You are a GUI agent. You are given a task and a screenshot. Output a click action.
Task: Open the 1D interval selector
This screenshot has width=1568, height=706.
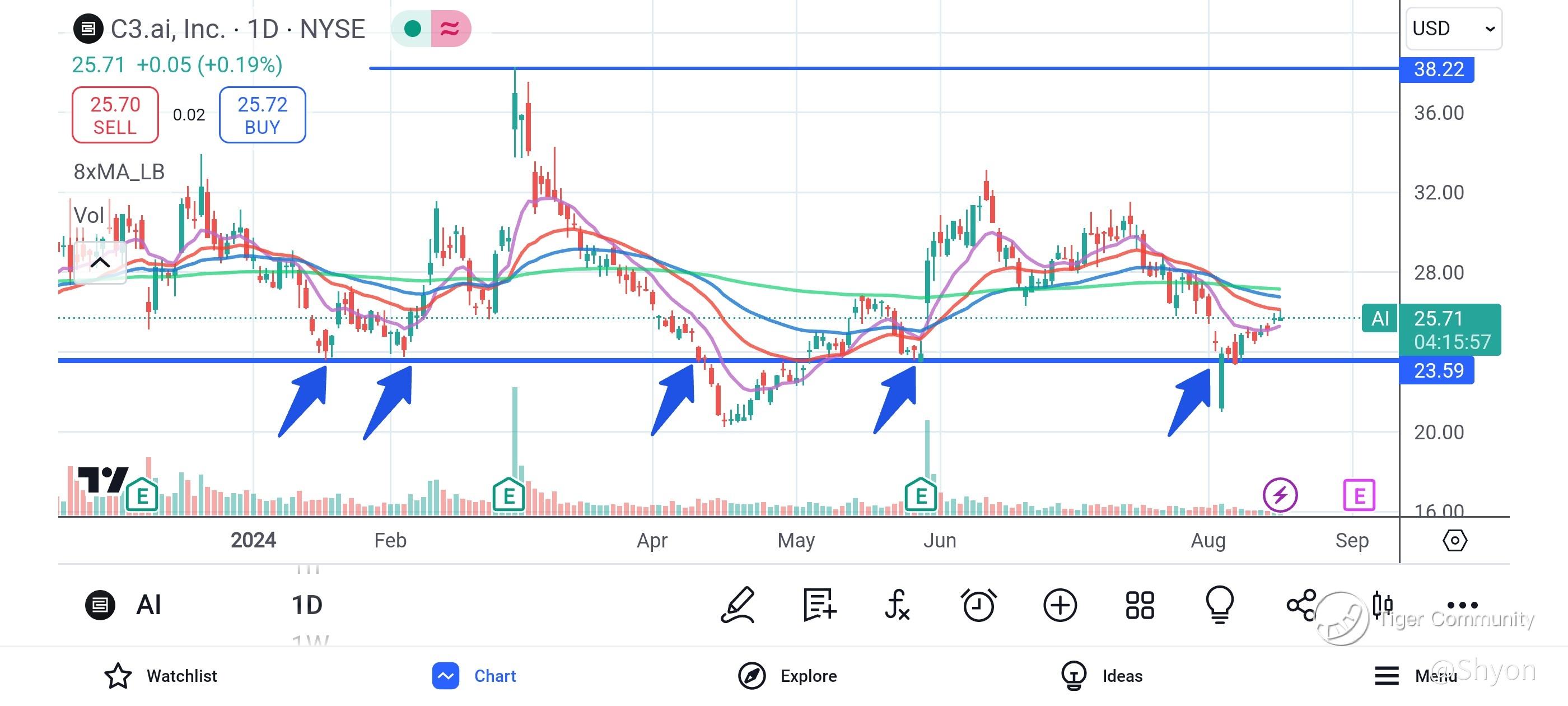(307, 605)
